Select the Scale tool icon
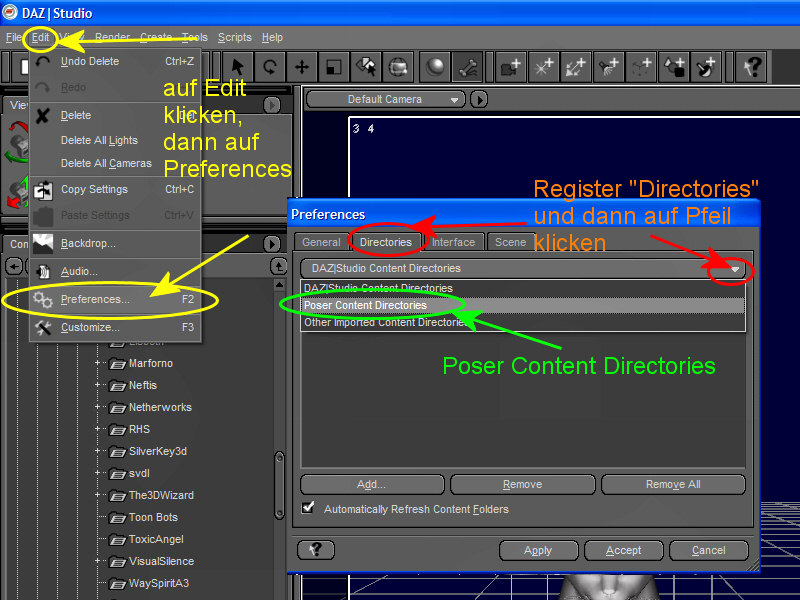Viewport: 800px width, 600px height. pyautogui.click(x=334, y=67)
